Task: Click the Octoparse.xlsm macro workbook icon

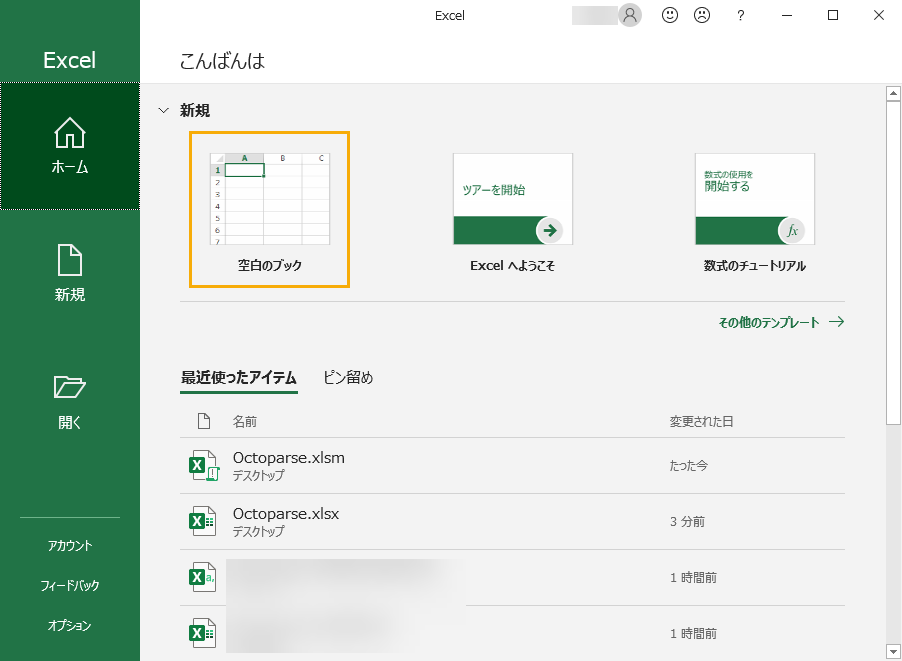Action: click(204, 465)
